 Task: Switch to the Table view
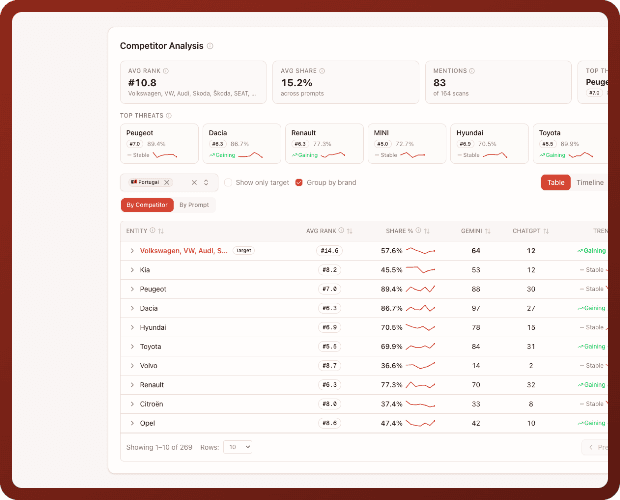coord(556,183)
